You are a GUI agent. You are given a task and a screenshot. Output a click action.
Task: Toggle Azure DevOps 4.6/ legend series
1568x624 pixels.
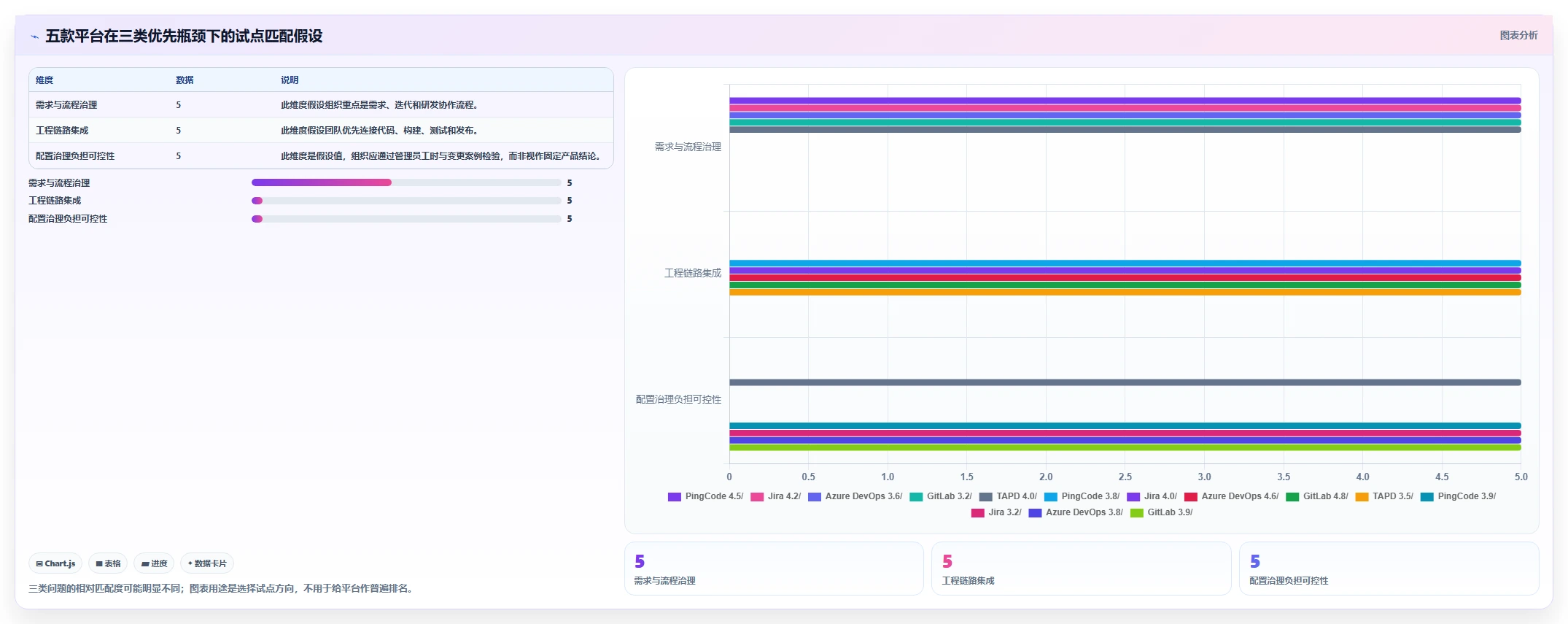pyautogui.click(x=1231, y=496)
